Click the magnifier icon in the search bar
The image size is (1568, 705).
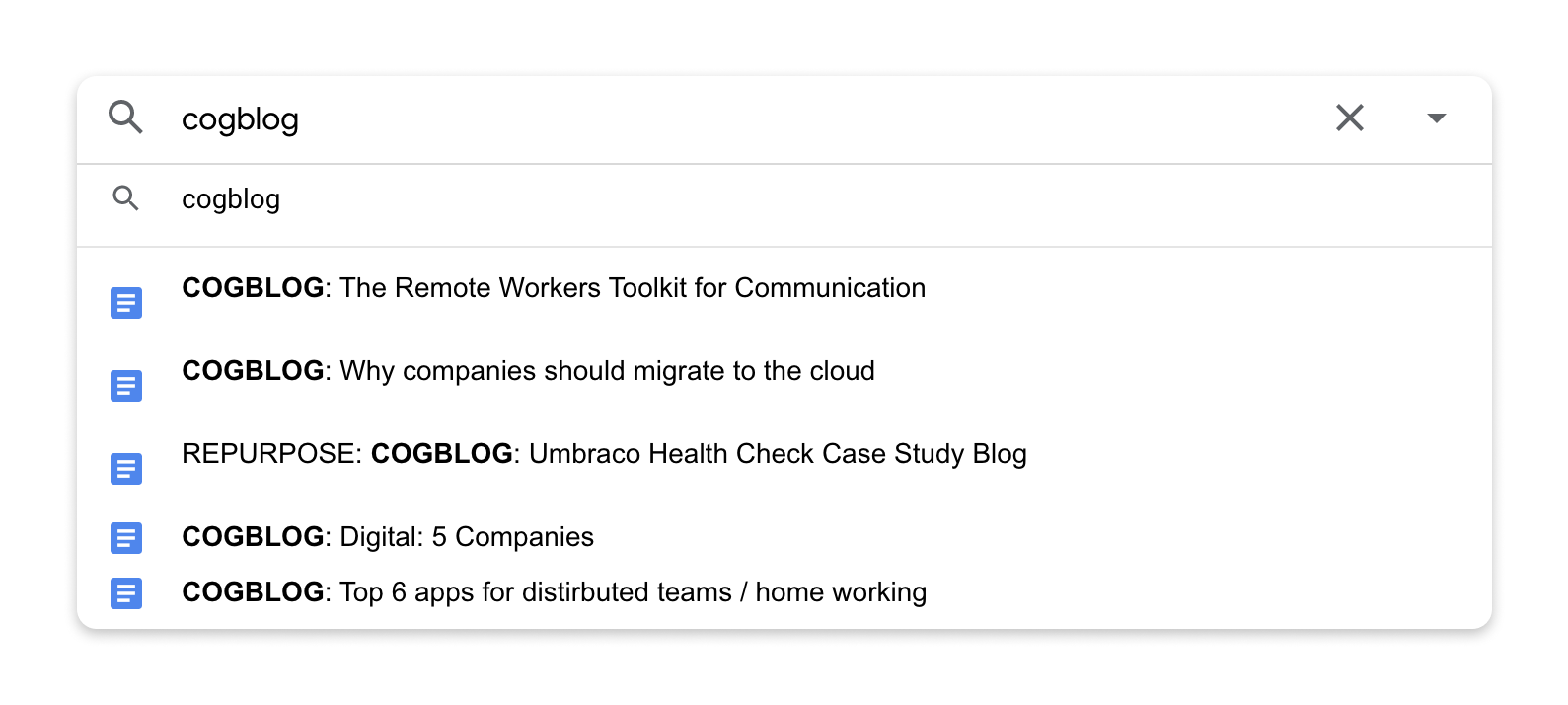tap(125, 117)
